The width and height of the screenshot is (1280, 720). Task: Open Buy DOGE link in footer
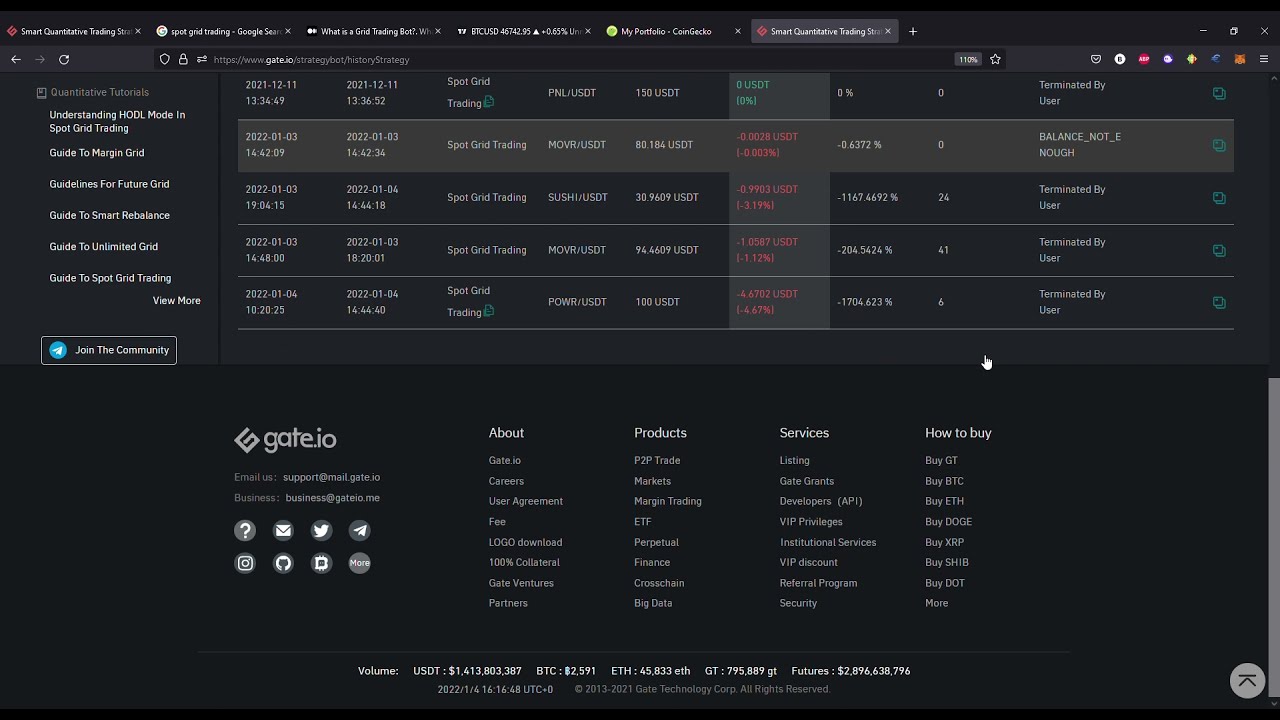[x=949, y=521]
